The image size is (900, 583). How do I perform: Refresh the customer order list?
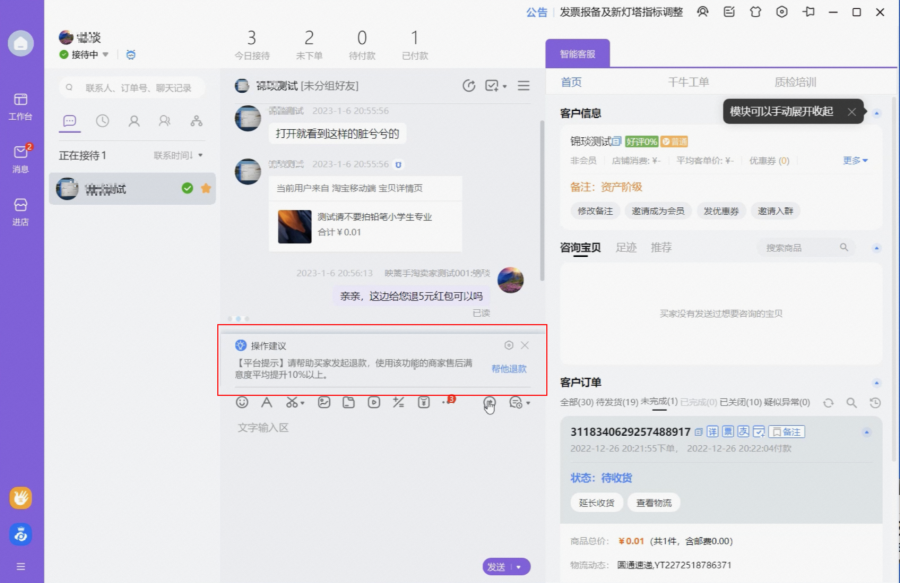[828, 403]
